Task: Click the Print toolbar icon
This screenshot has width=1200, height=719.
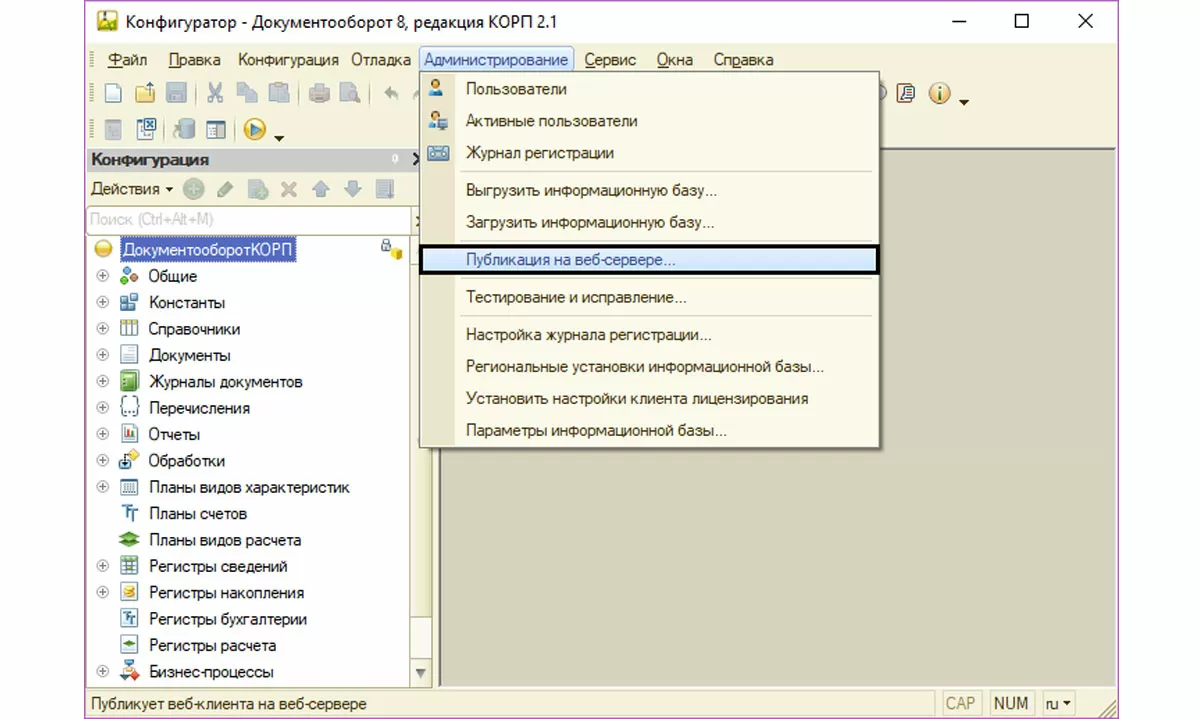Action: (x=319, y=93)
